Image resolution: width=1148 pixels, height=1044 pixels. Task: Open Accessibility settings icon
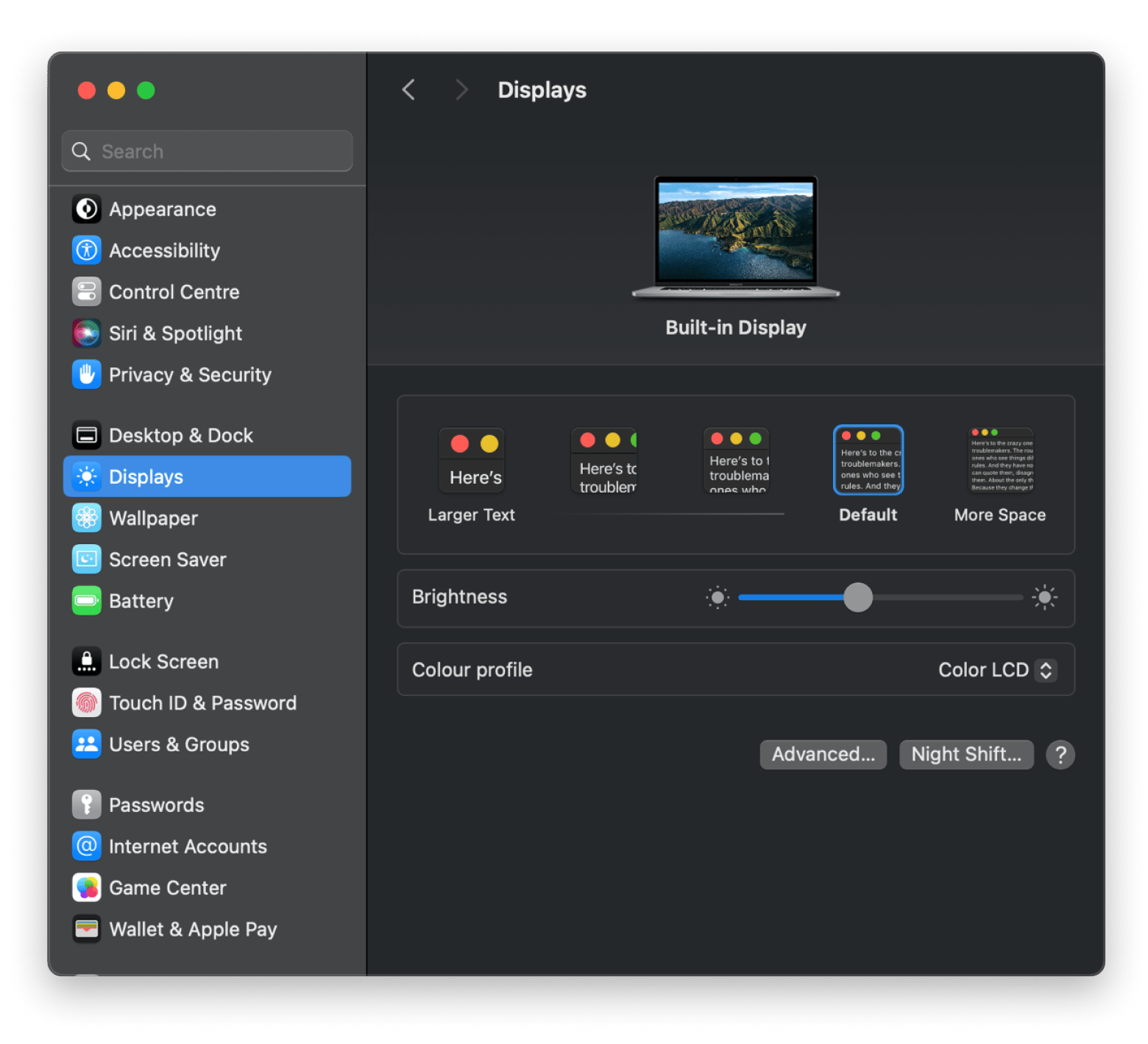tap(86, 250)
